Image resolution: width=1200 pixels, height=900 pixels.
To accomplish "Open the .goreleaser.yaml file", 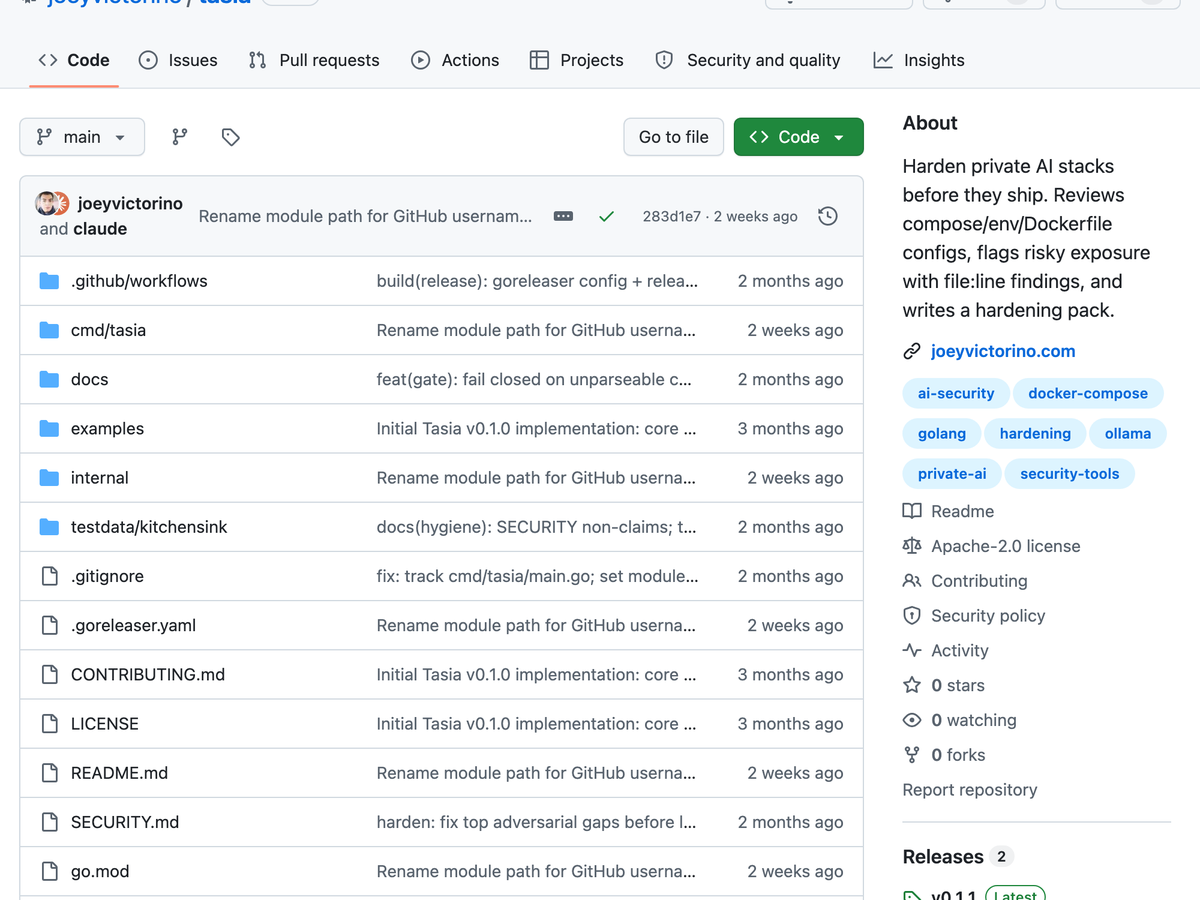I will click(x=133, y=625).
